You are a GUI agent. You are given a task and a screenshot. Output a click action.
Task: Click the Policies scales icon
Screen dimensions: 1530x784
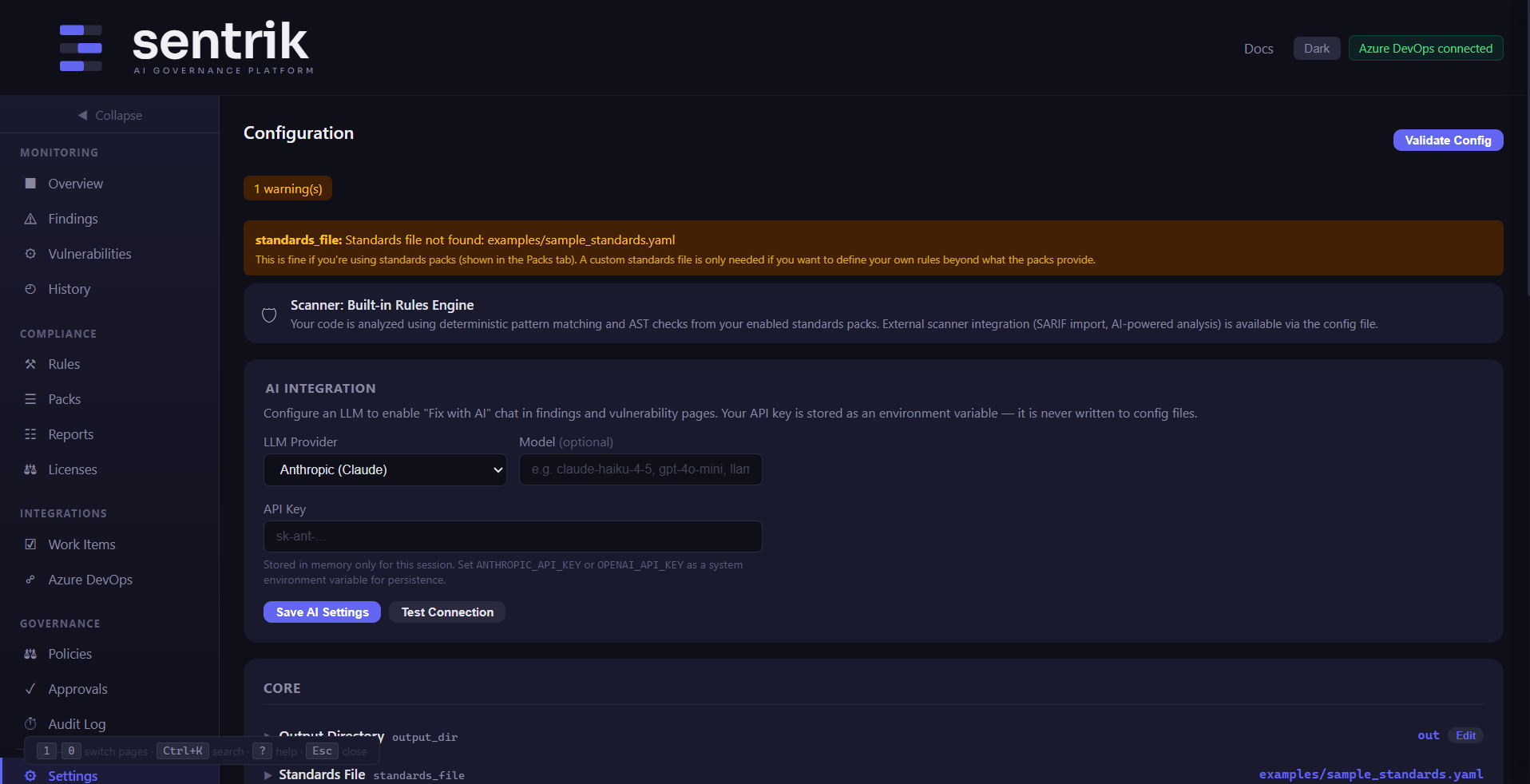point(30,654)
